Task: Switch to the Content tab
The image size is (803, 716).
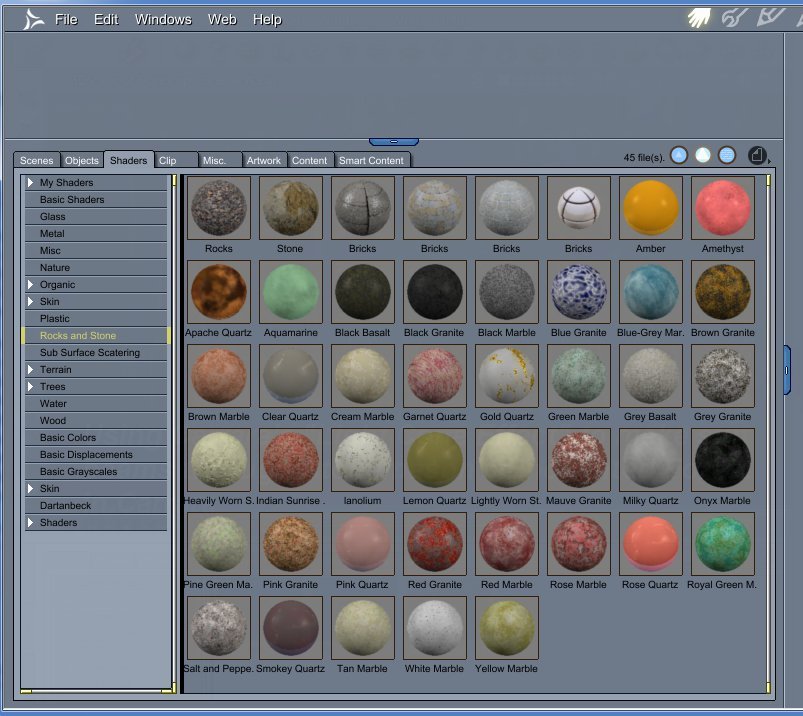Action: click(x=309, y=160)
